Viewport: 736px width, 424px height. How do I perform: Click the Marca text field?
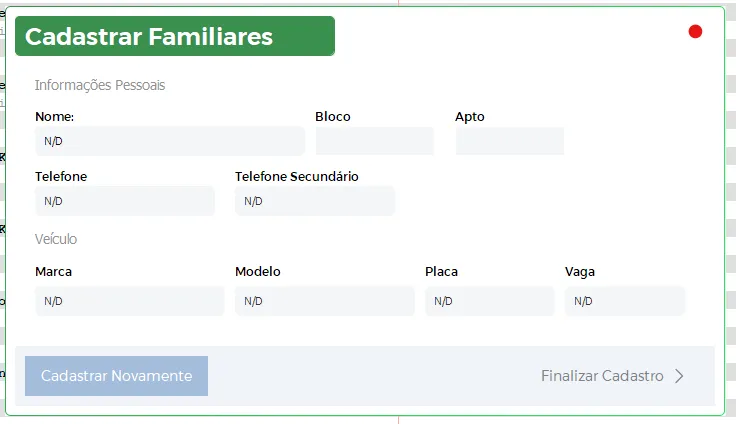129,301
